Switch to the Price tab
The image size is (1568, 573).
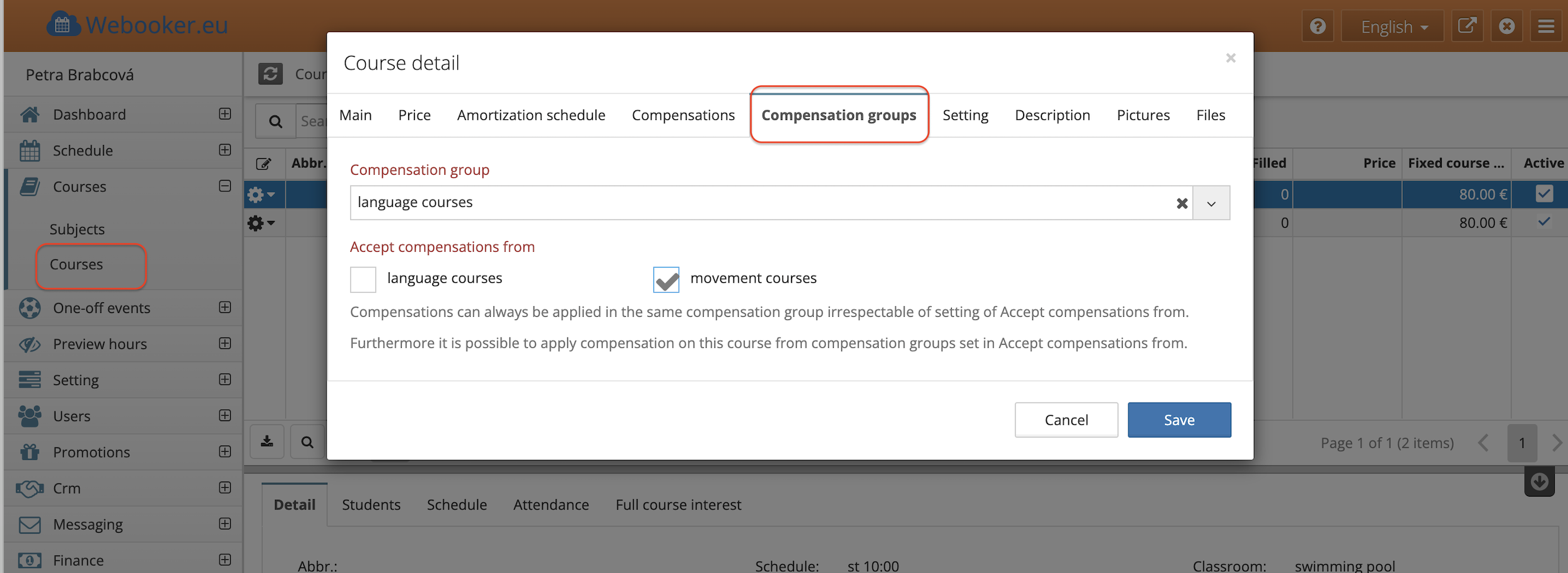click(x=414, y=115)
